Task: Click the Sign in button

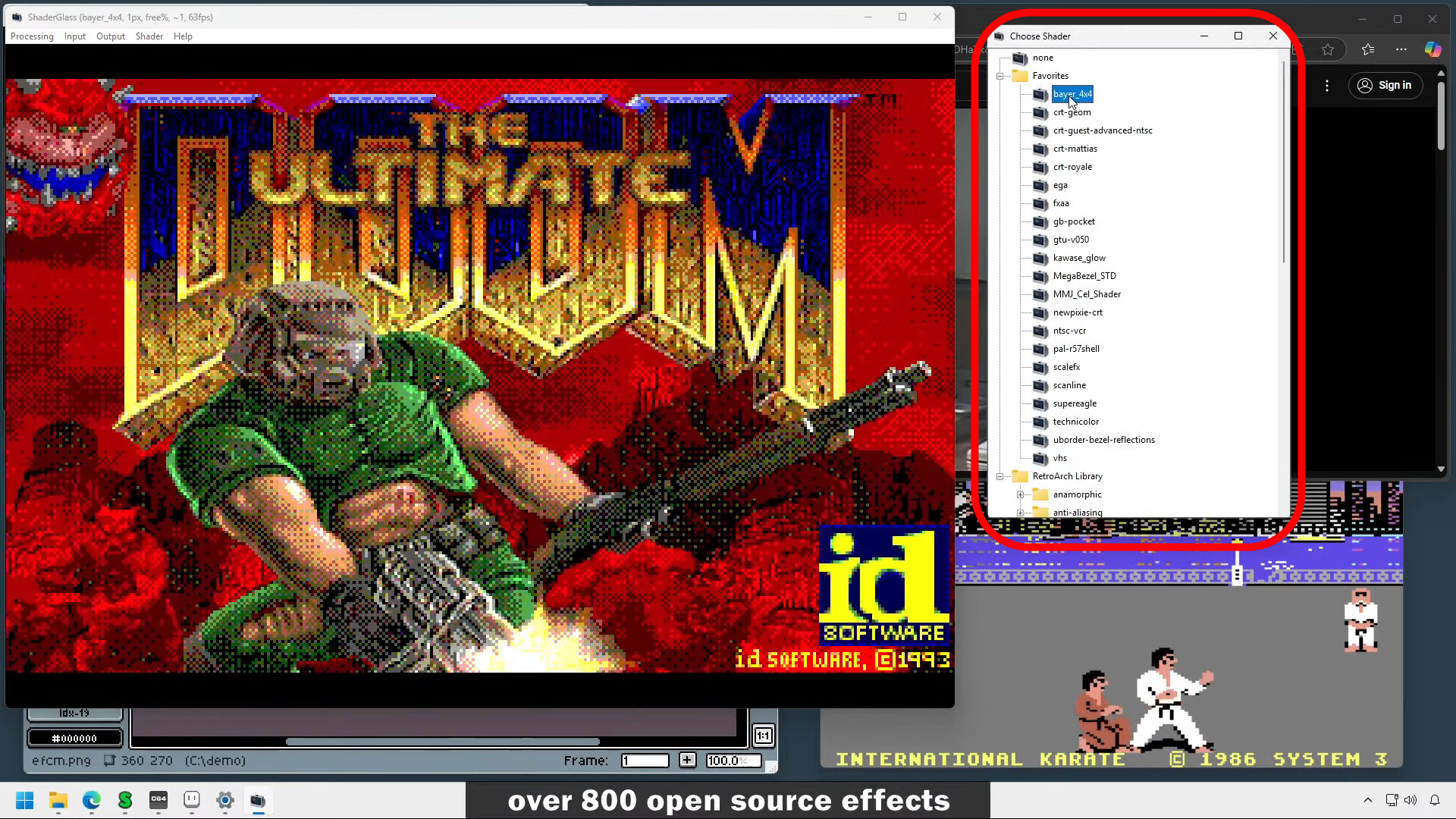Action: (1385, 85)
